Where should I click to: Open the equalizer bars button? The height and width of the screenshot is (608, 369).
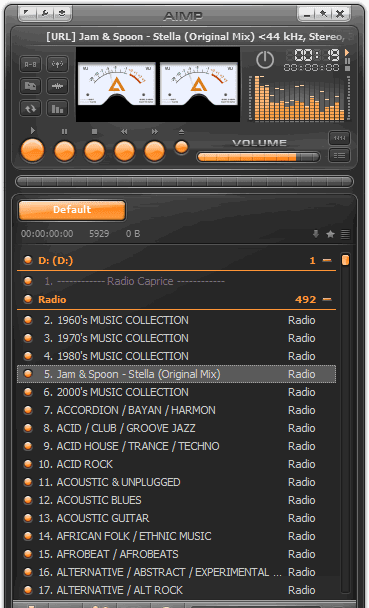(x=57, y=108)
